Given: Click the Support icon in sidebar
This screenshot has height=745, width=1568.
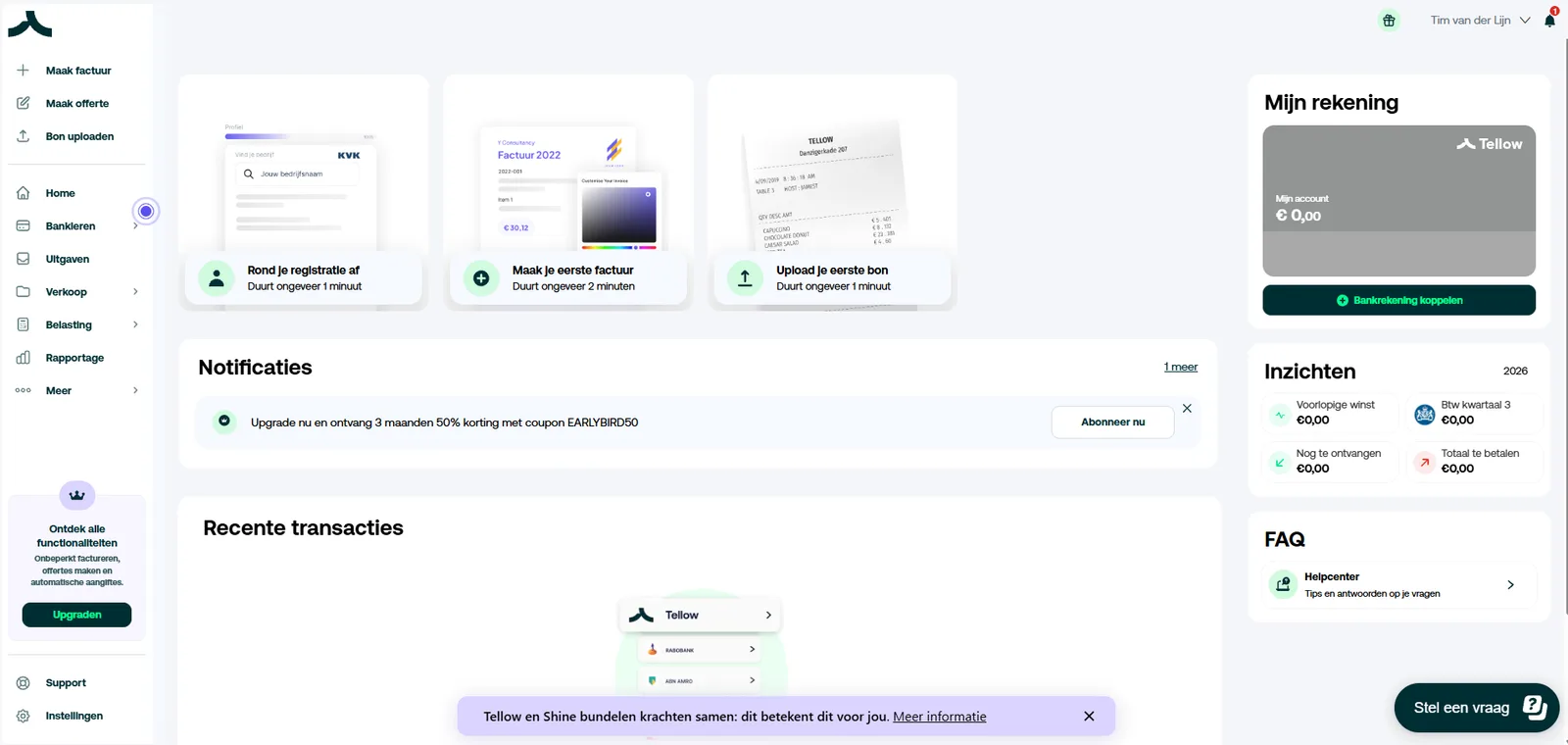Looking at the screenshot, I should pyautogui.click(x=23, y=683).
